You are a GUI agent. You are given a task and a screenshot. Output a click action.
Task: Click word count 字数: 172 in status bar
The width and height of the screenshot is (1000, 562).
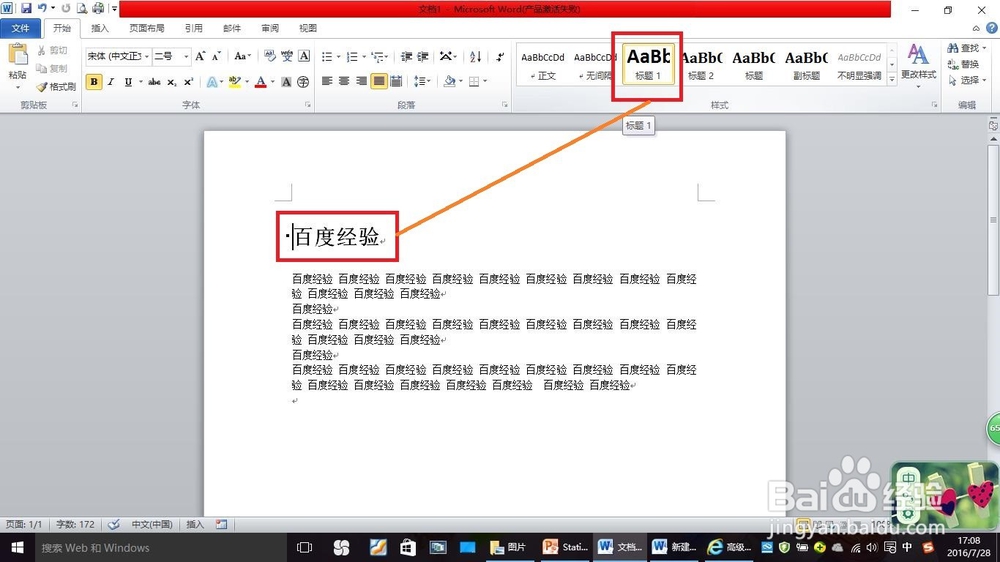75,524
